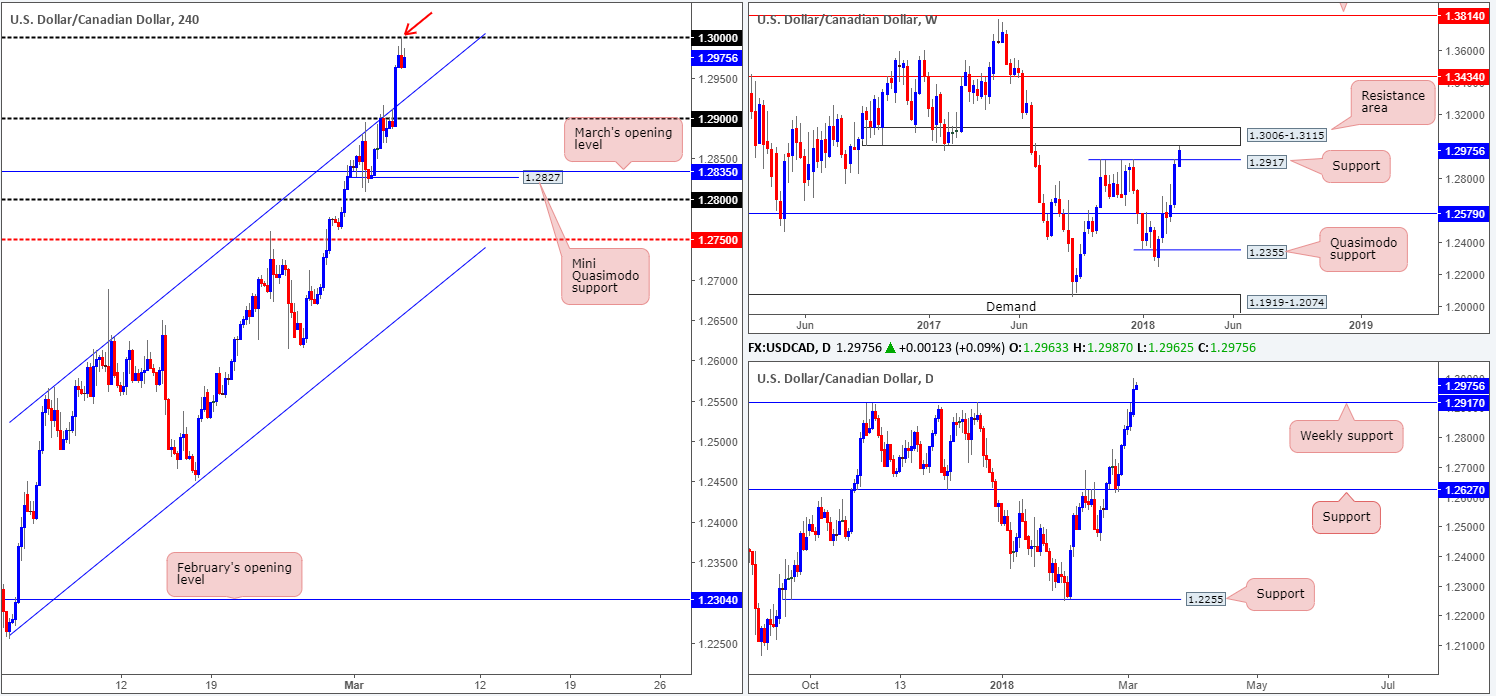Click the 'February's opening level' callout
The height and width of the screenshot is (696, 1496).
pos(234,574)
